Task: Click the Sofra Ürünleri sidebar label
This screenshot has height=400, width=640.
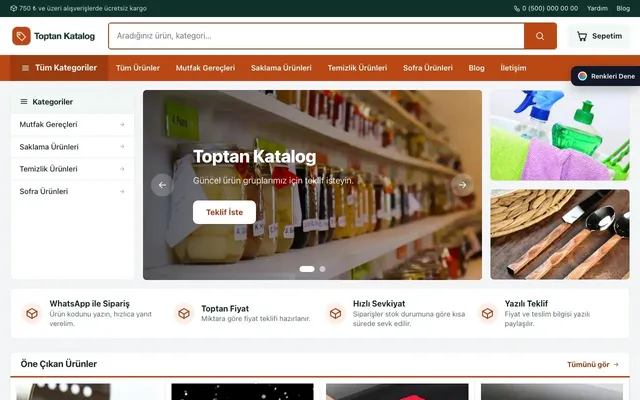Action: click(44, 191)
